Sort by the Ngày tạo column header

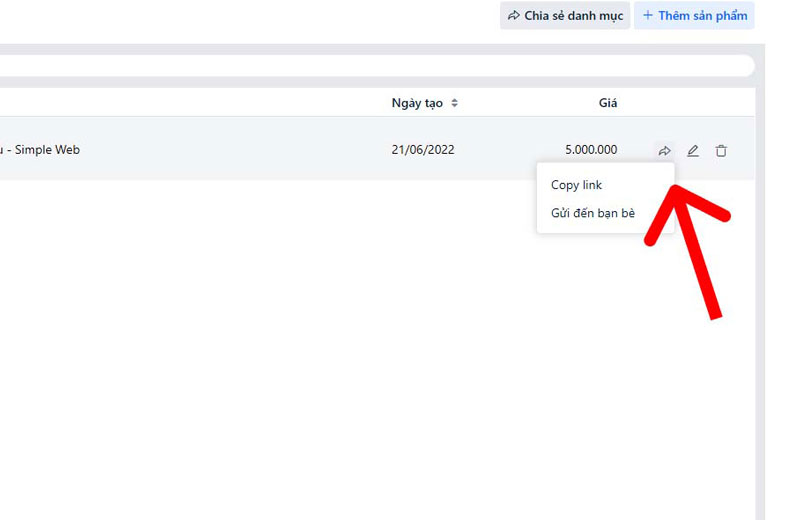point(418,103)
